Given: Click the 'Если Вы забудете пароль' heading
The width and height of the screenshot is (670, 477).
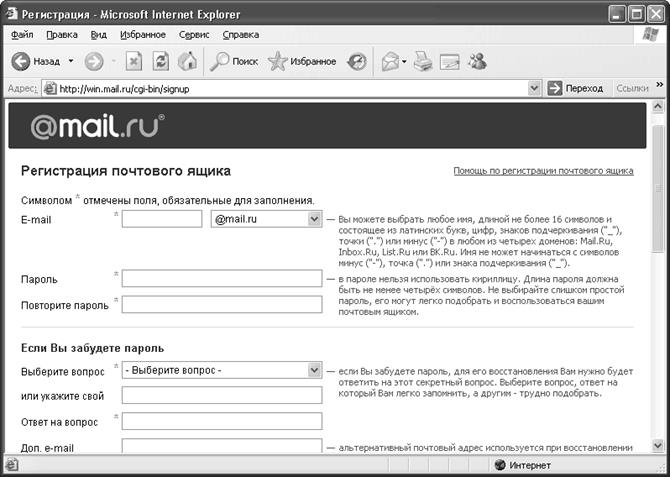Looking at the screenshot, I should (x=93, y=348).
